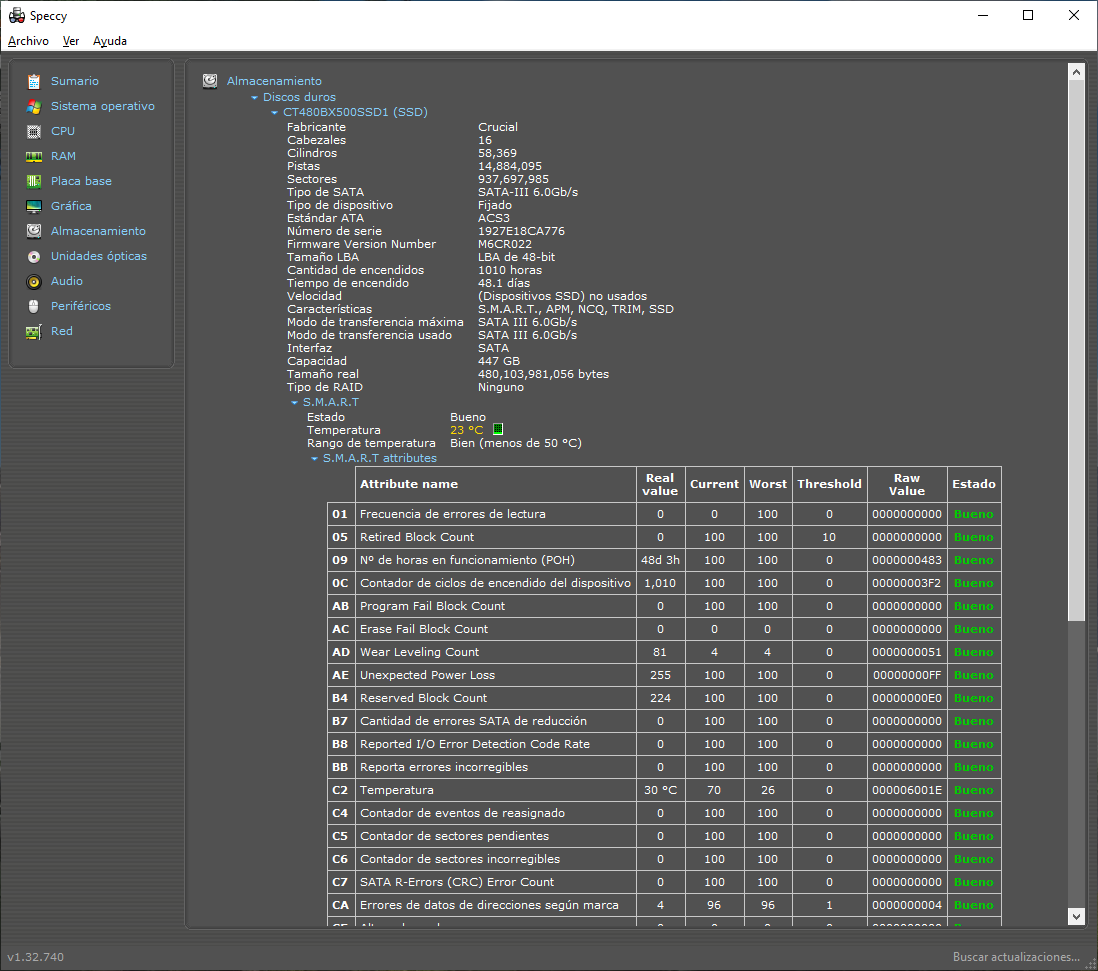Open the Sumario section in the sidebar
The height and width of the screenshot is (971, 1098).
coord(36,81)
